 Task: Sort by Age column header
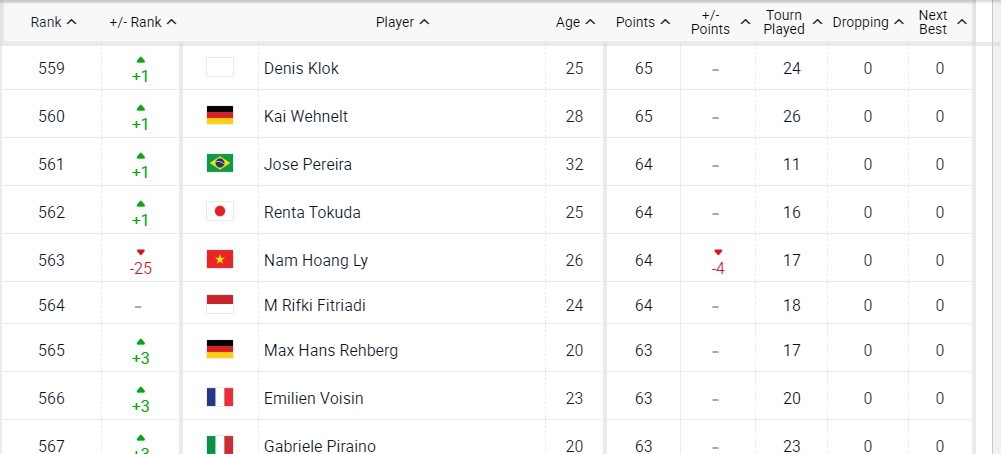(575, 22)
